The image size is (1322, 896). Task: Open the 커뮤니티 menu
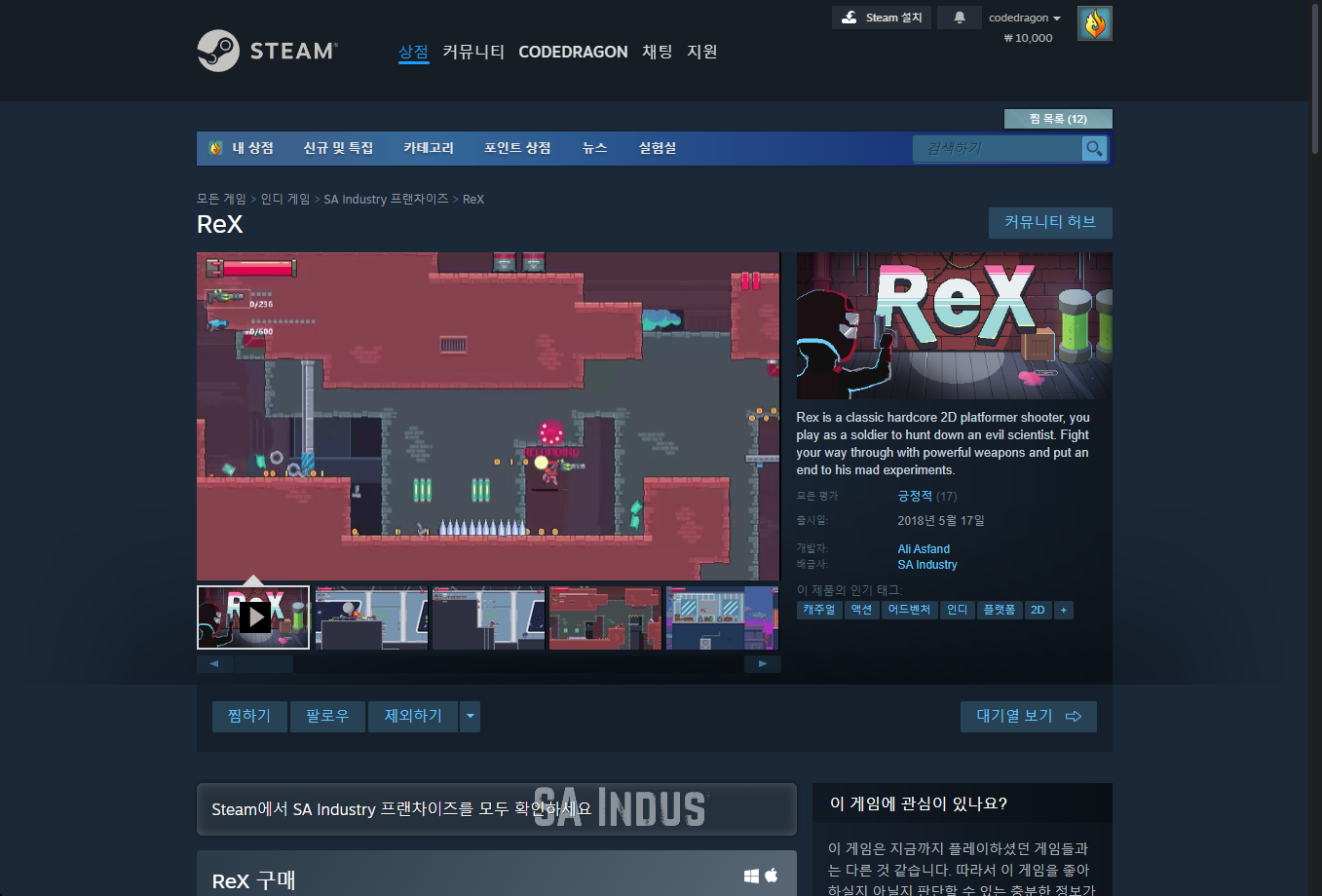(473, 52)
